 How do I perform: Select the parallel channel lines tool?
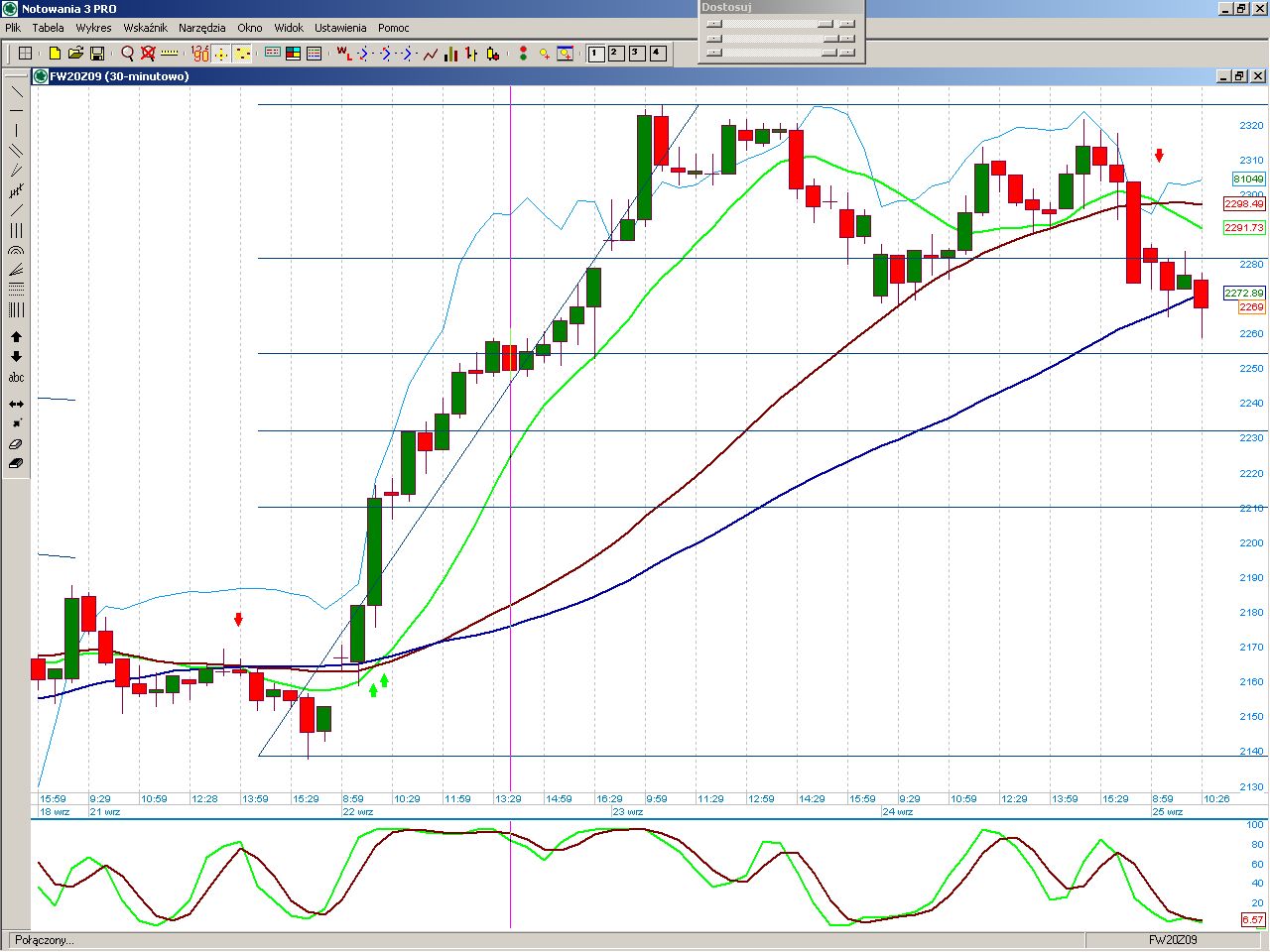point(16,151)
